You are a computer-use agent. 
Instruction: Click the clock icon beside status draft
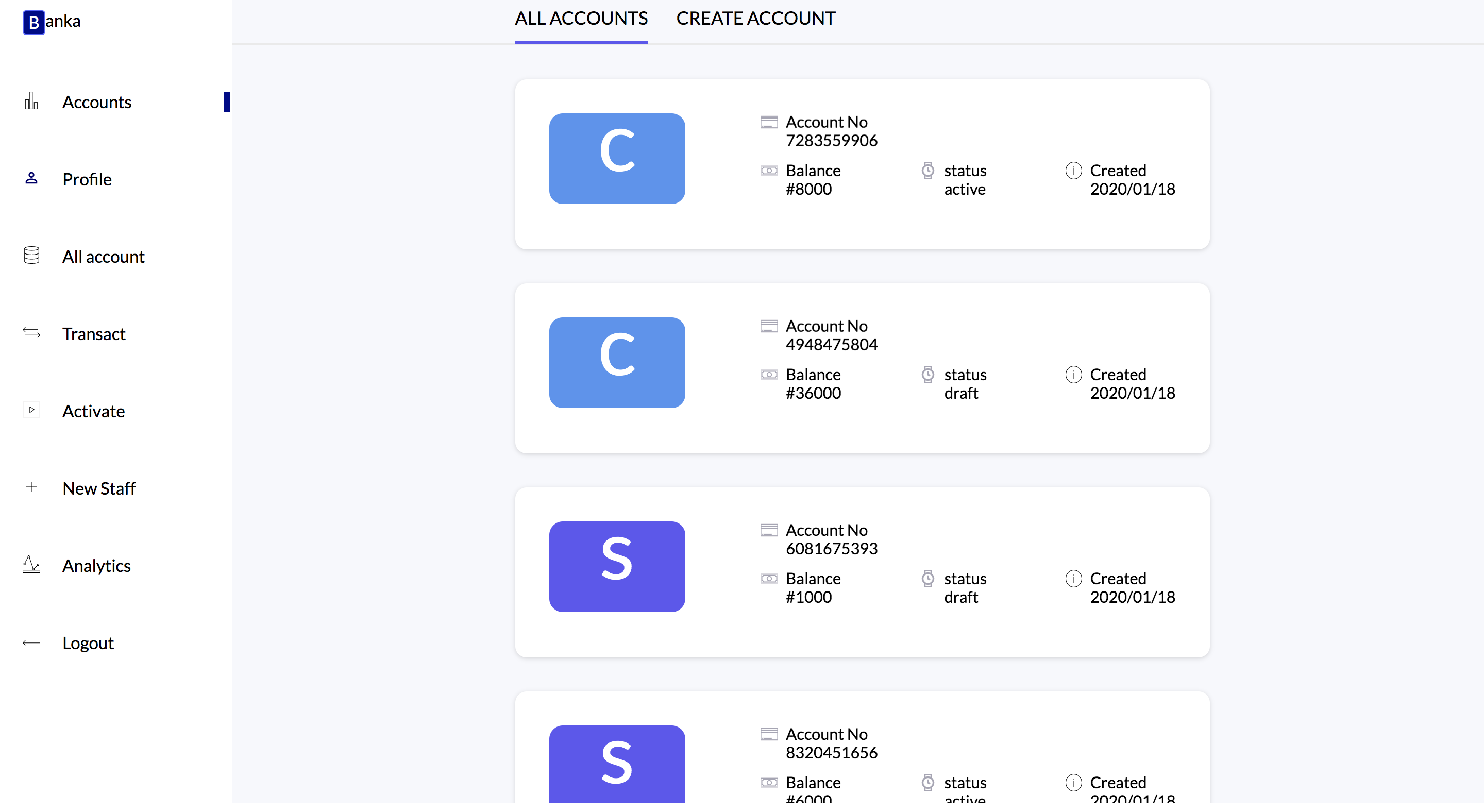point(927,375)
